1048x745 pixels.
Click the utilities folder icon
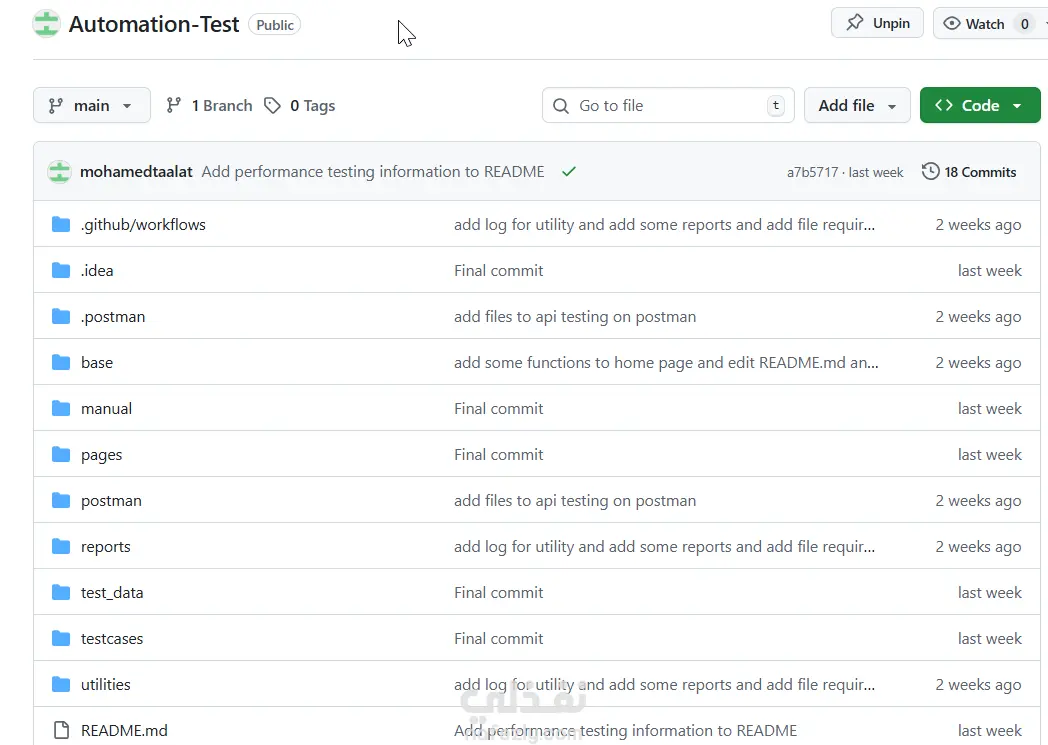click(61, 685)
